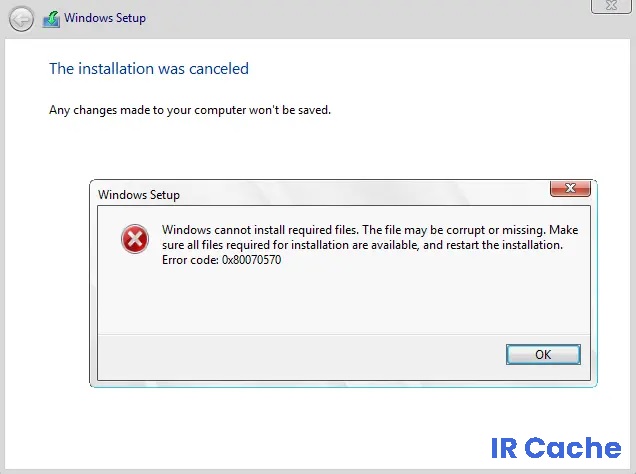Click the white space between subtitle and dialog
Image resolution: width=636 pixels, height=474 pixels.
point(318,148)
